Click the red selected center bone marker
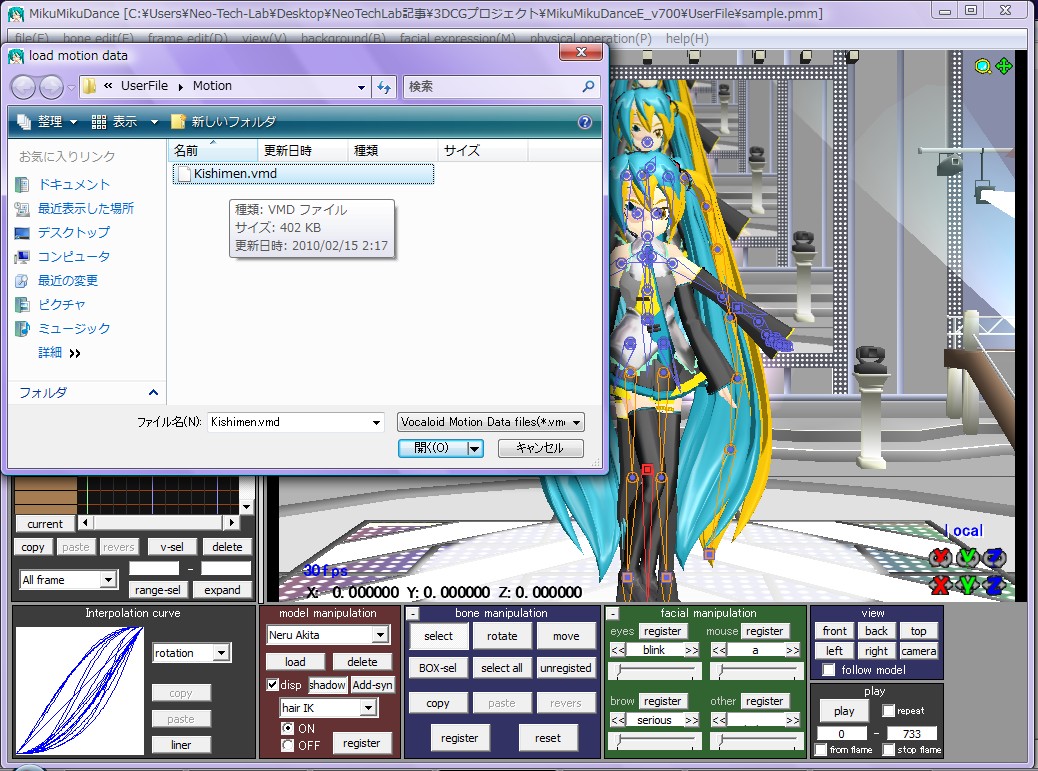The image size is (1038, 771). click(x=647, y=469)
